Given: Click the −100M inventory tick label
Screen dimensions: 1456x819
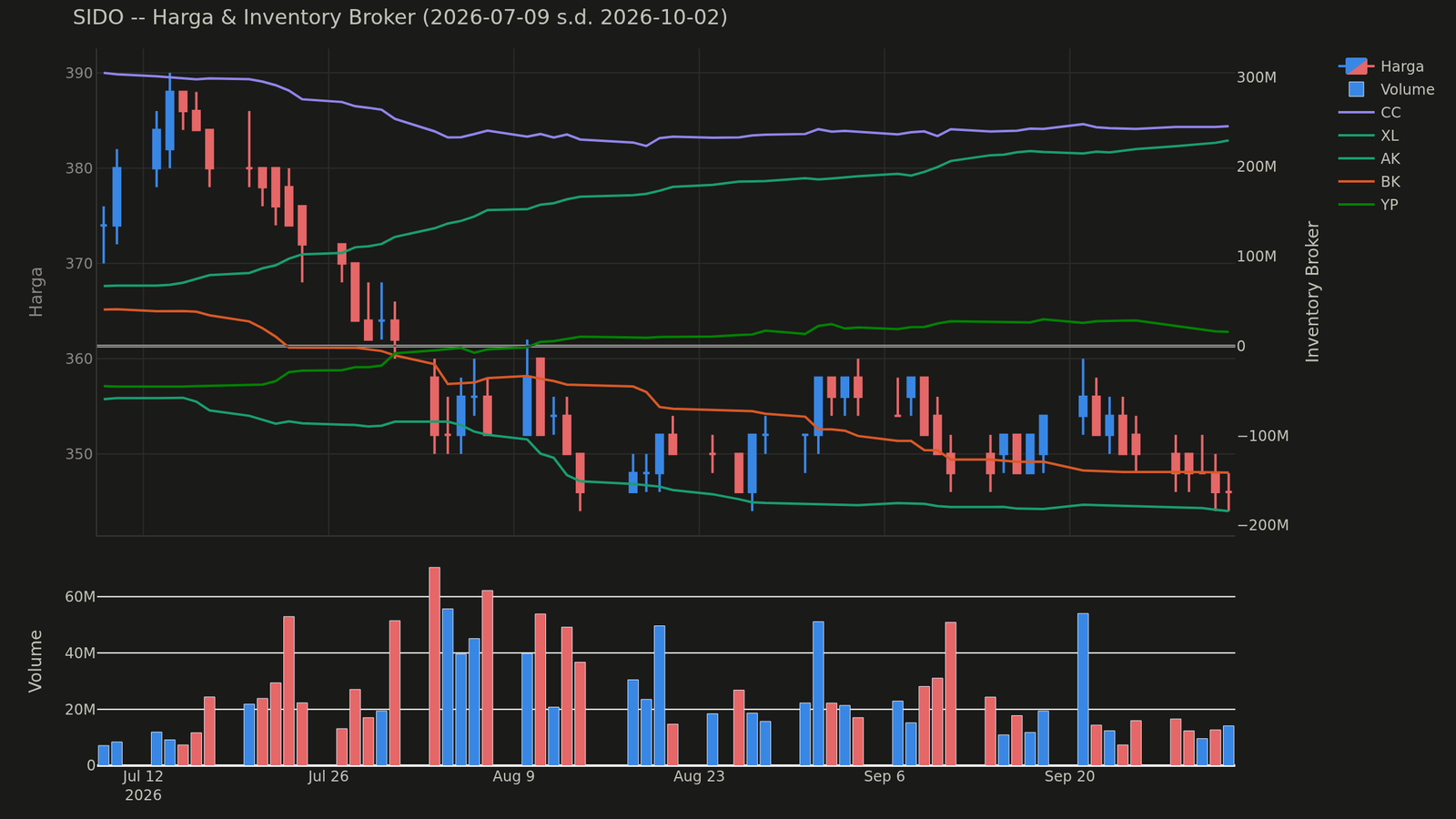Looking at the screenshot, I should tap(1263, 436).
